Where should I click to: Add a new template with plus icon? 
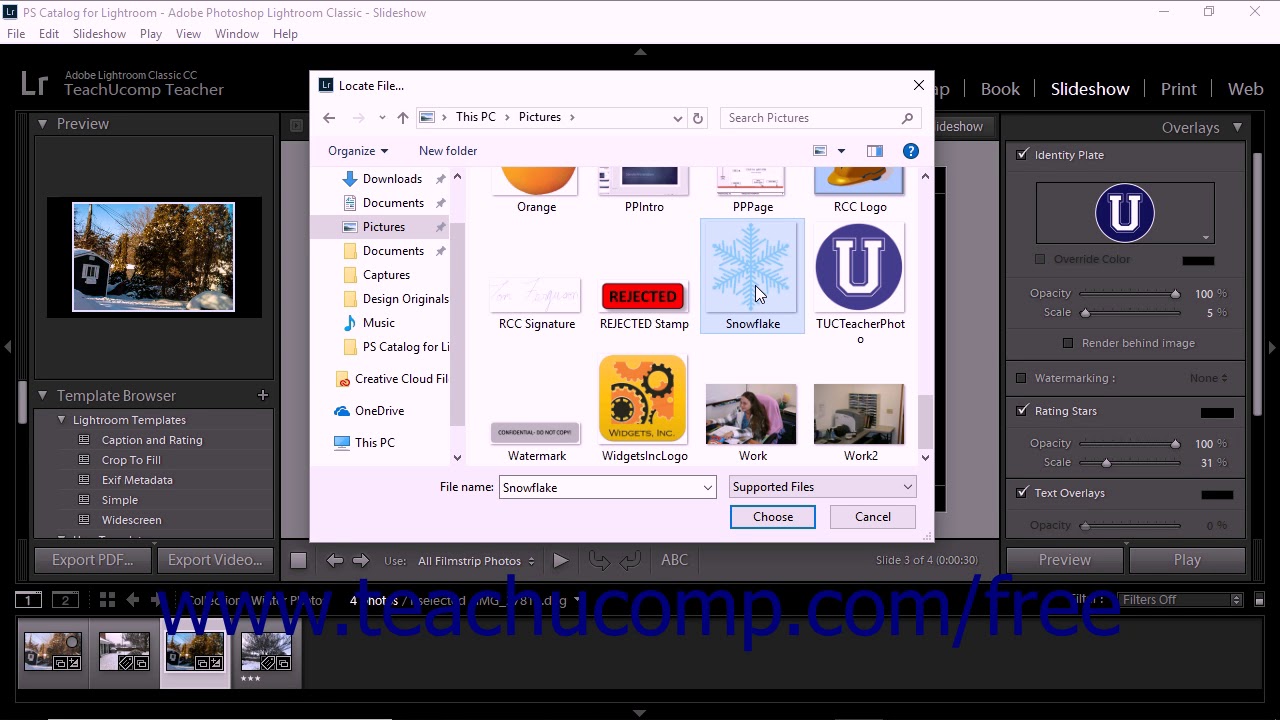[263, 396]
